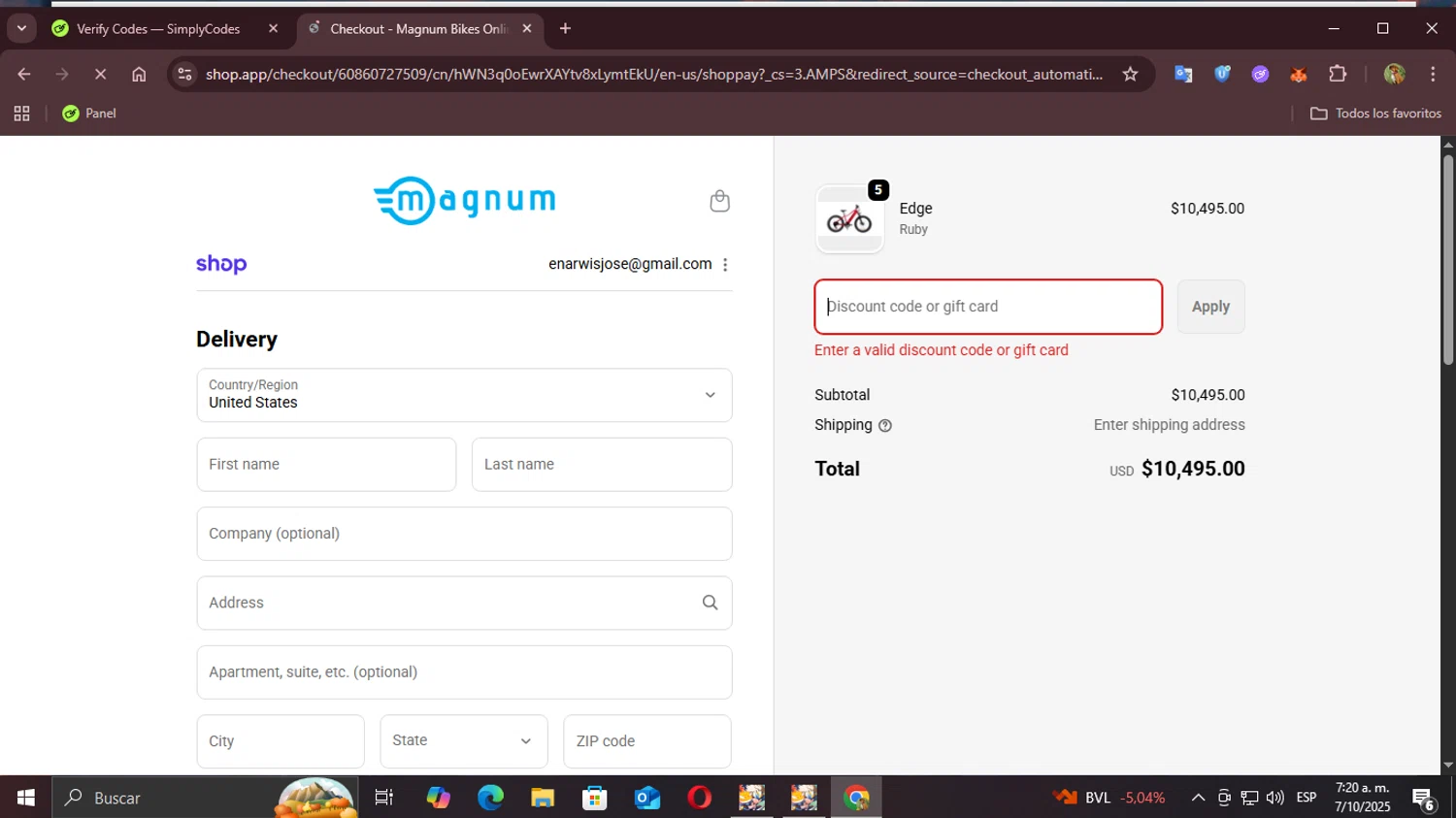View site information in the address bar
Screen dimensions: 1456x818
pyautogui.click(x=185, y=74)
